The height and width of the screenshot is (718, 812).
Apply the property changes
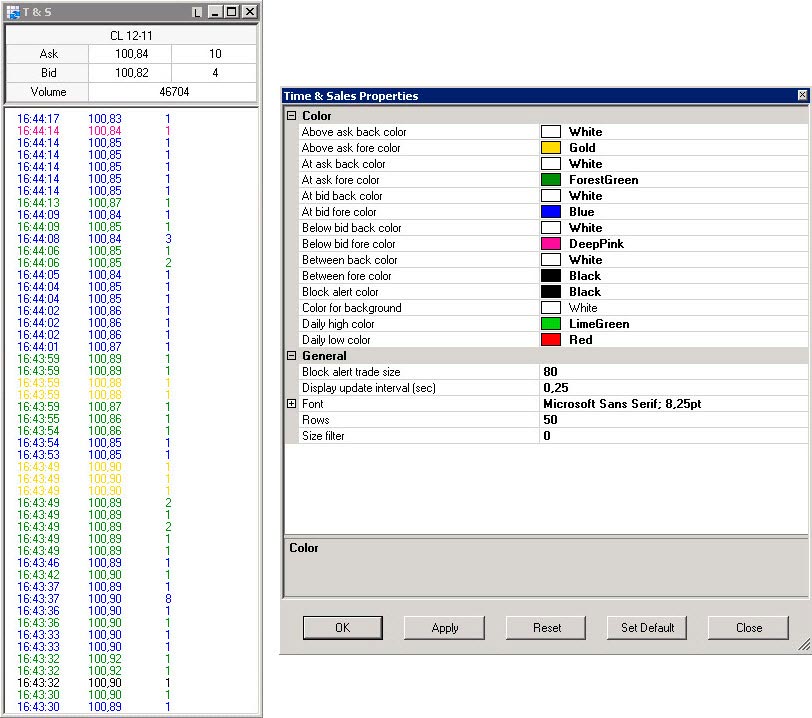click(445, 628)
